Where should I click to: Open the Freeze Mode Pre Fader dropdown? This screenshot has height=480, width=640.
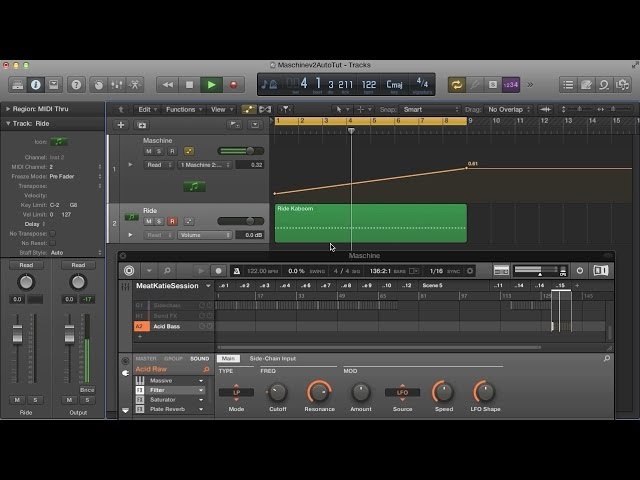(75, 176)
